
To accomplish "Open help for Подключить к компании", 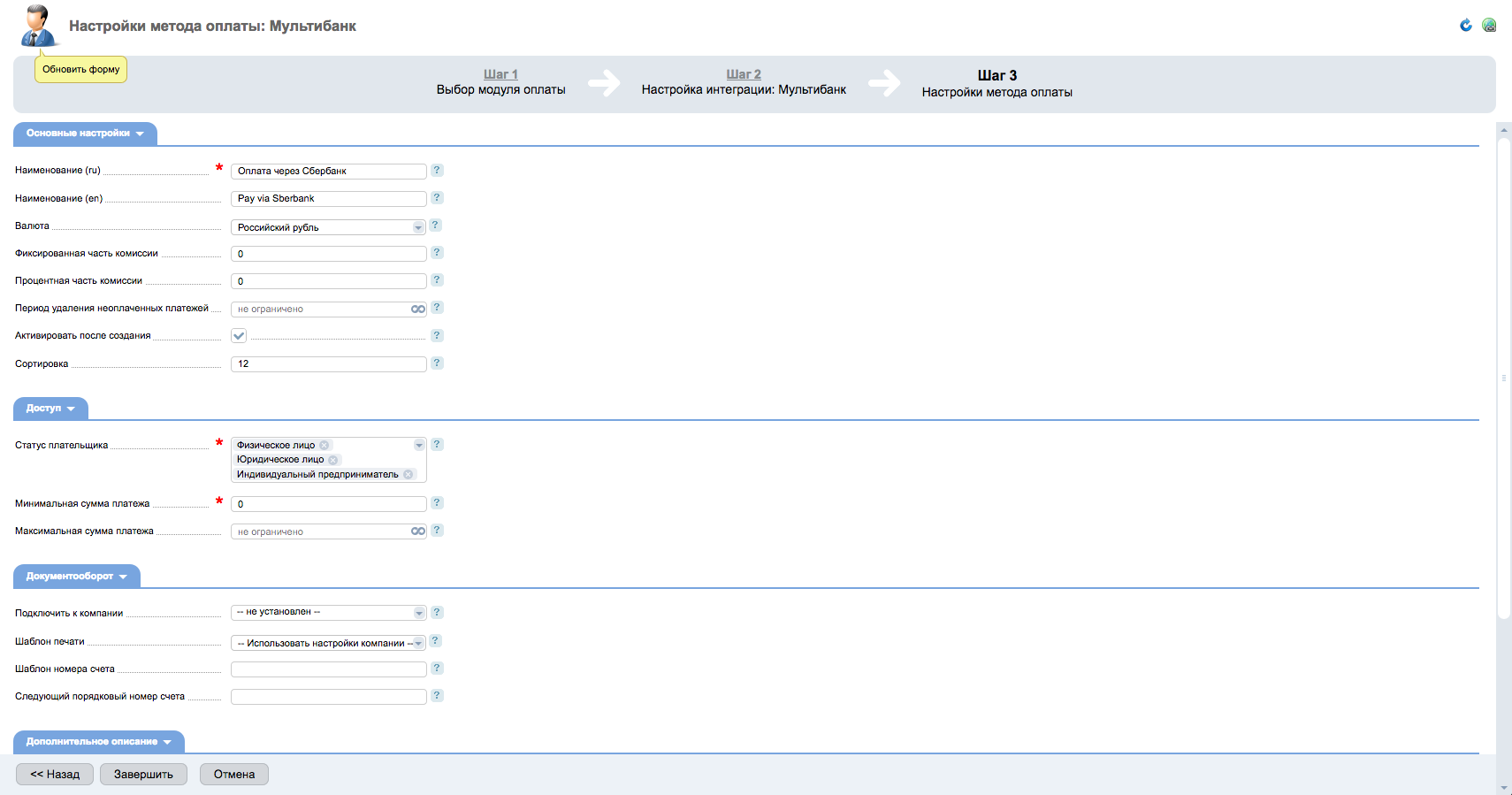I will point(437,612).
